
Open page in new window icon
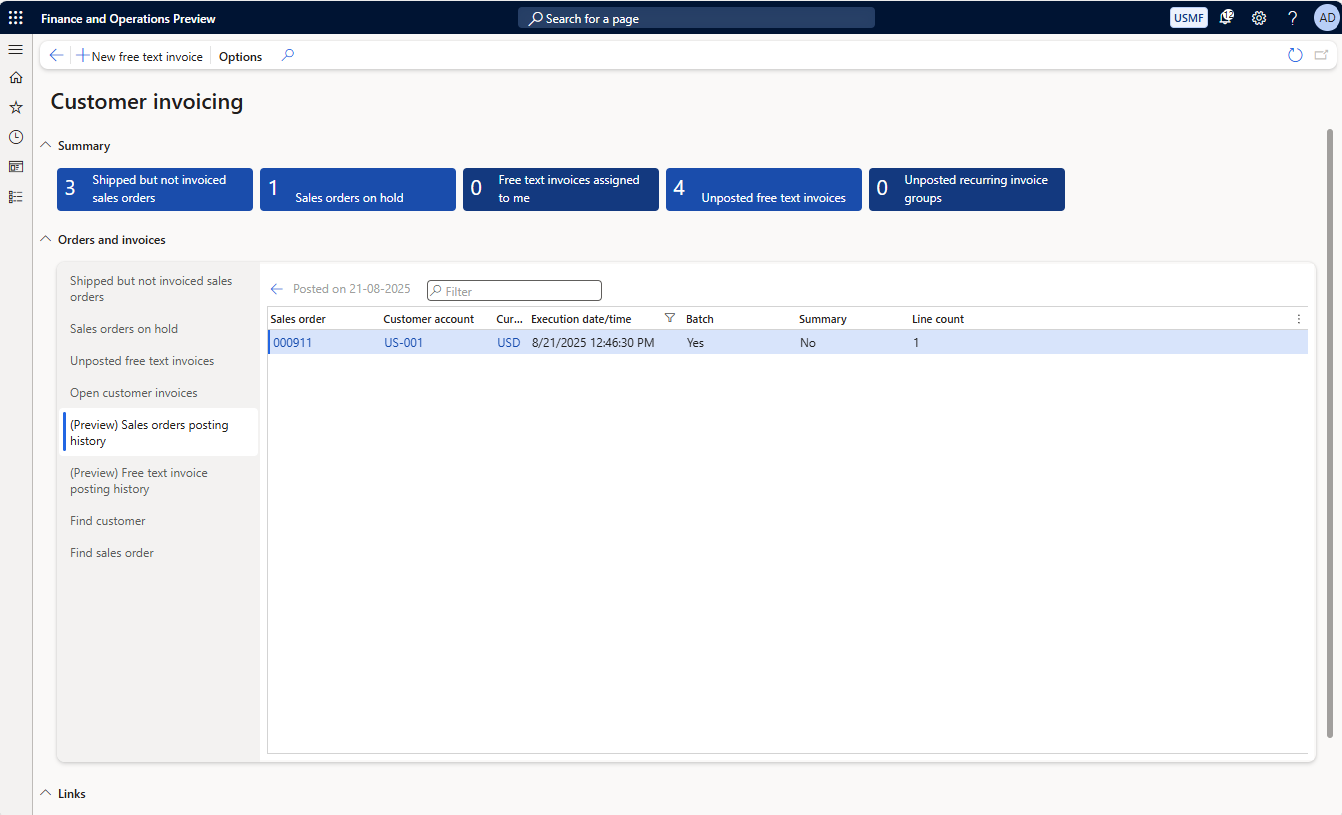[x=1321, y=56]
